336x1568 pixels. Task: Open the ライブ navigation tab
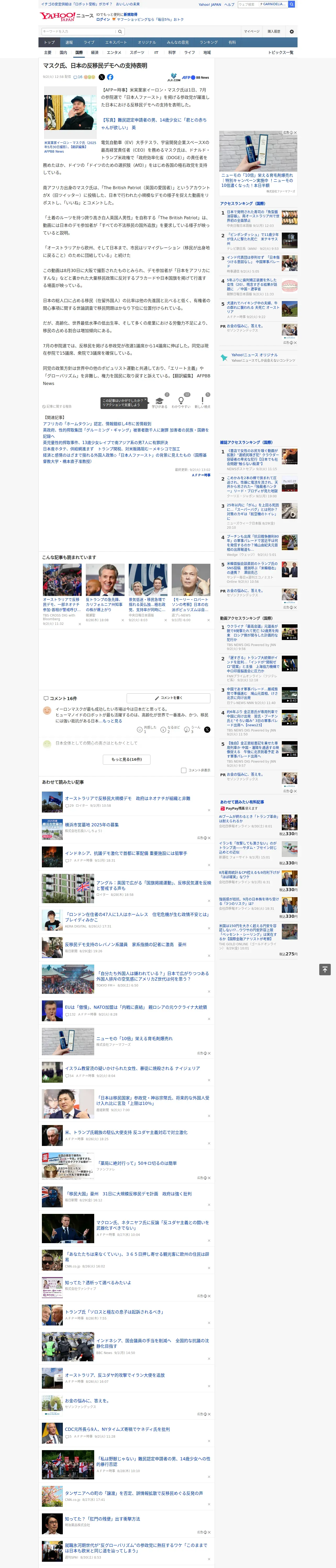point(89,43)
